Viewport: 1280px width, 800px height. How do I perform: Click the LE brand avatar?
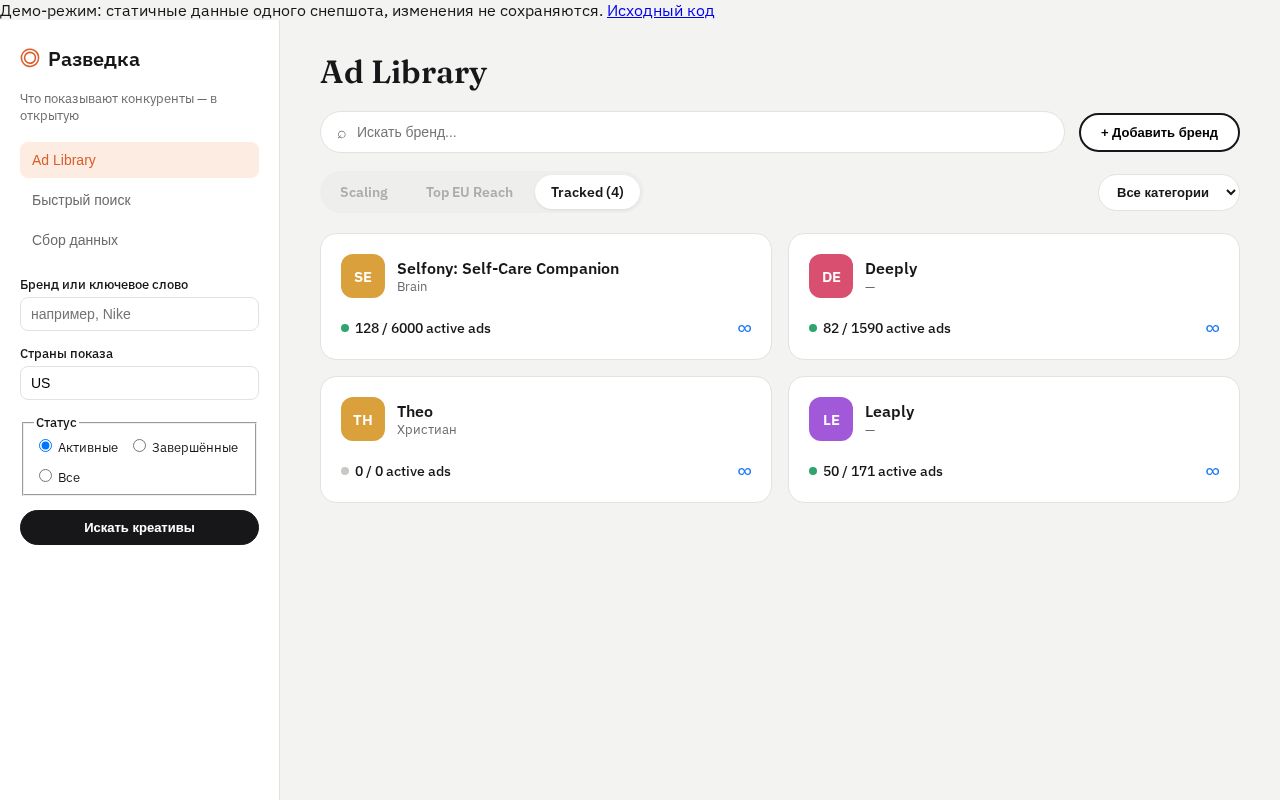tap(831, 419)
